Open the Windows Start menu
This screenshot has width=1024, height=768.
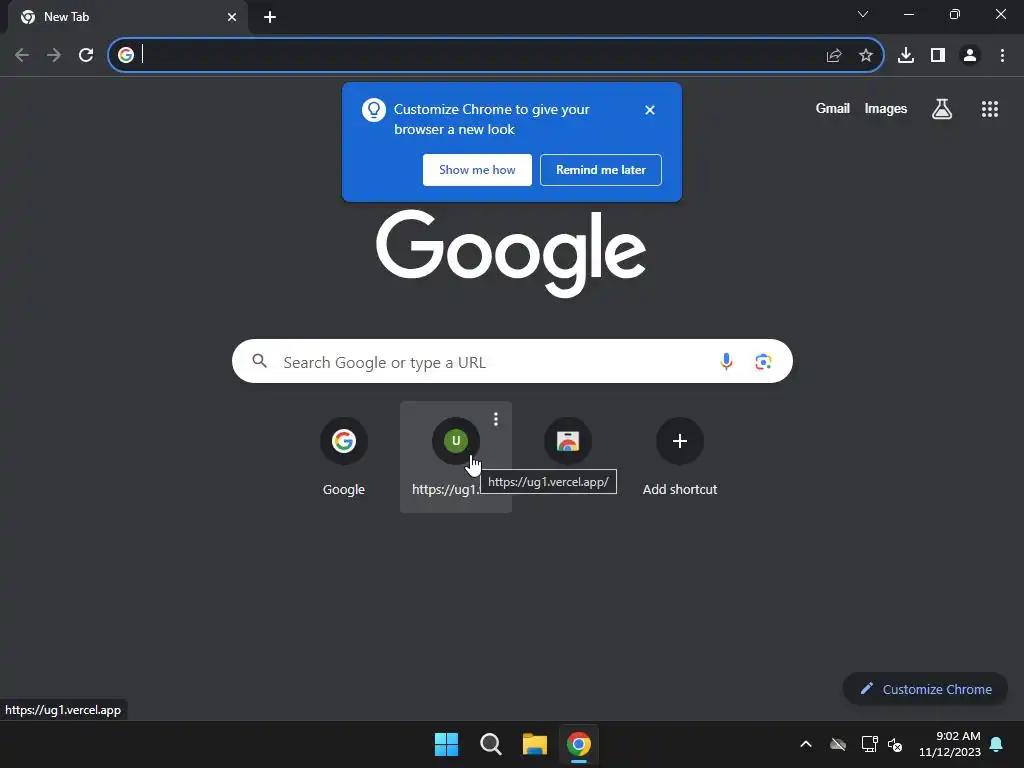click(x=447, y=744)
